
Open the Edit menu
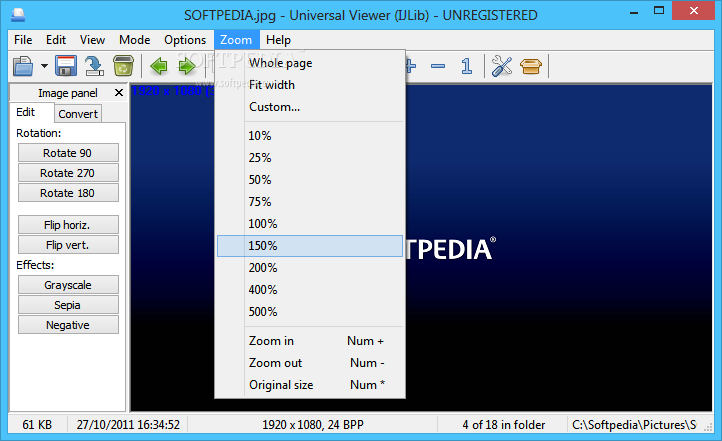pos(56,40)
